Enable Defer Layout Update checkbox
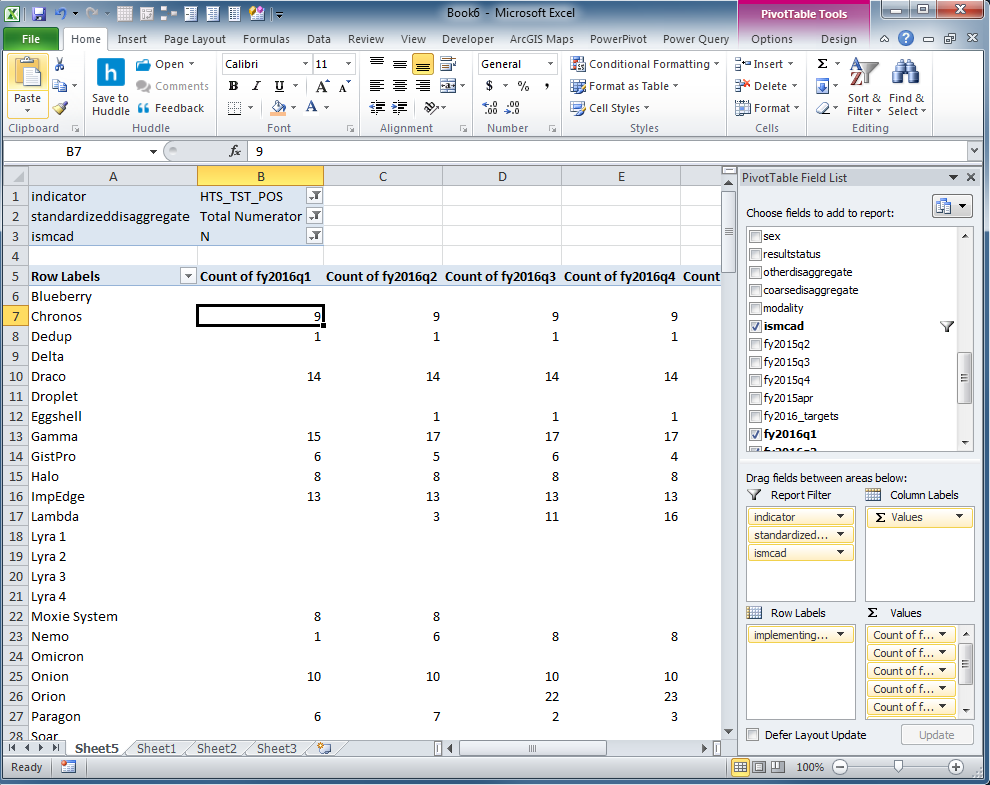Screen dimensions: 990x785 pyautogui.click(x=753, y=734)
